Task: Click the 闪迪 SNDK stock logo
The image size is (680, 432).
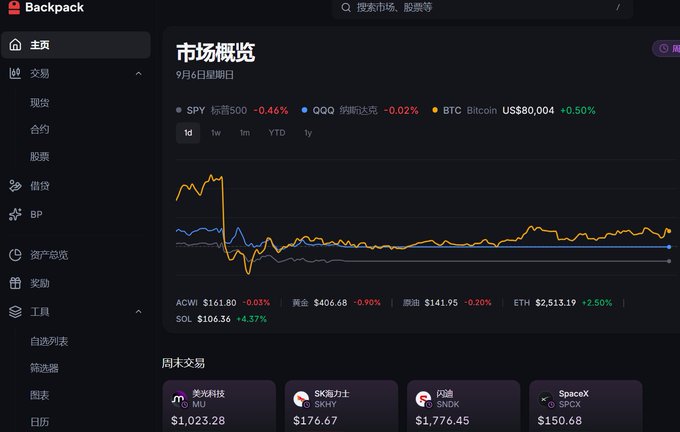Action: 423,399
